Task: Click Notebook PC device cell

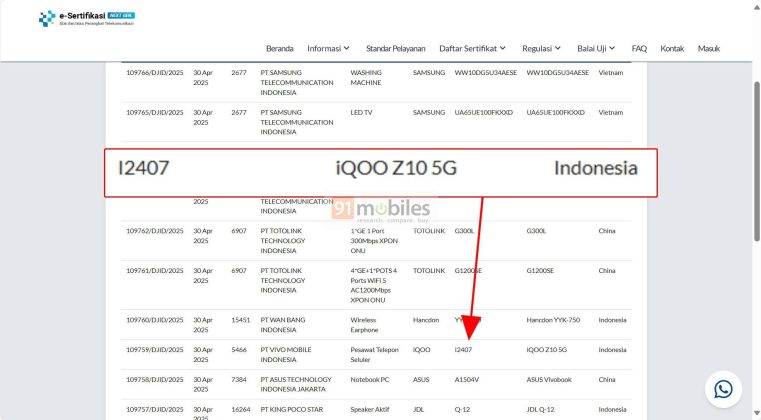Action: pos(370,379)
